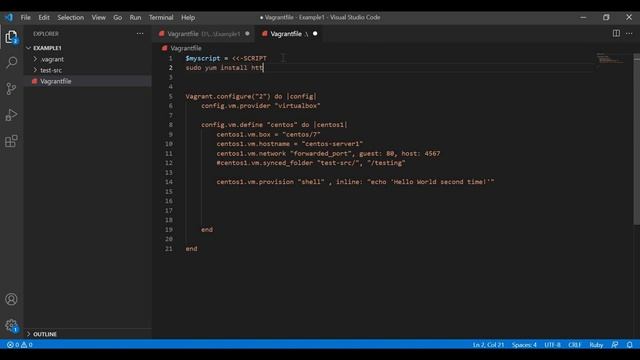Open the Extensions view icon
The width and height of the screenshot is (640, 360).
coord(11,141)
